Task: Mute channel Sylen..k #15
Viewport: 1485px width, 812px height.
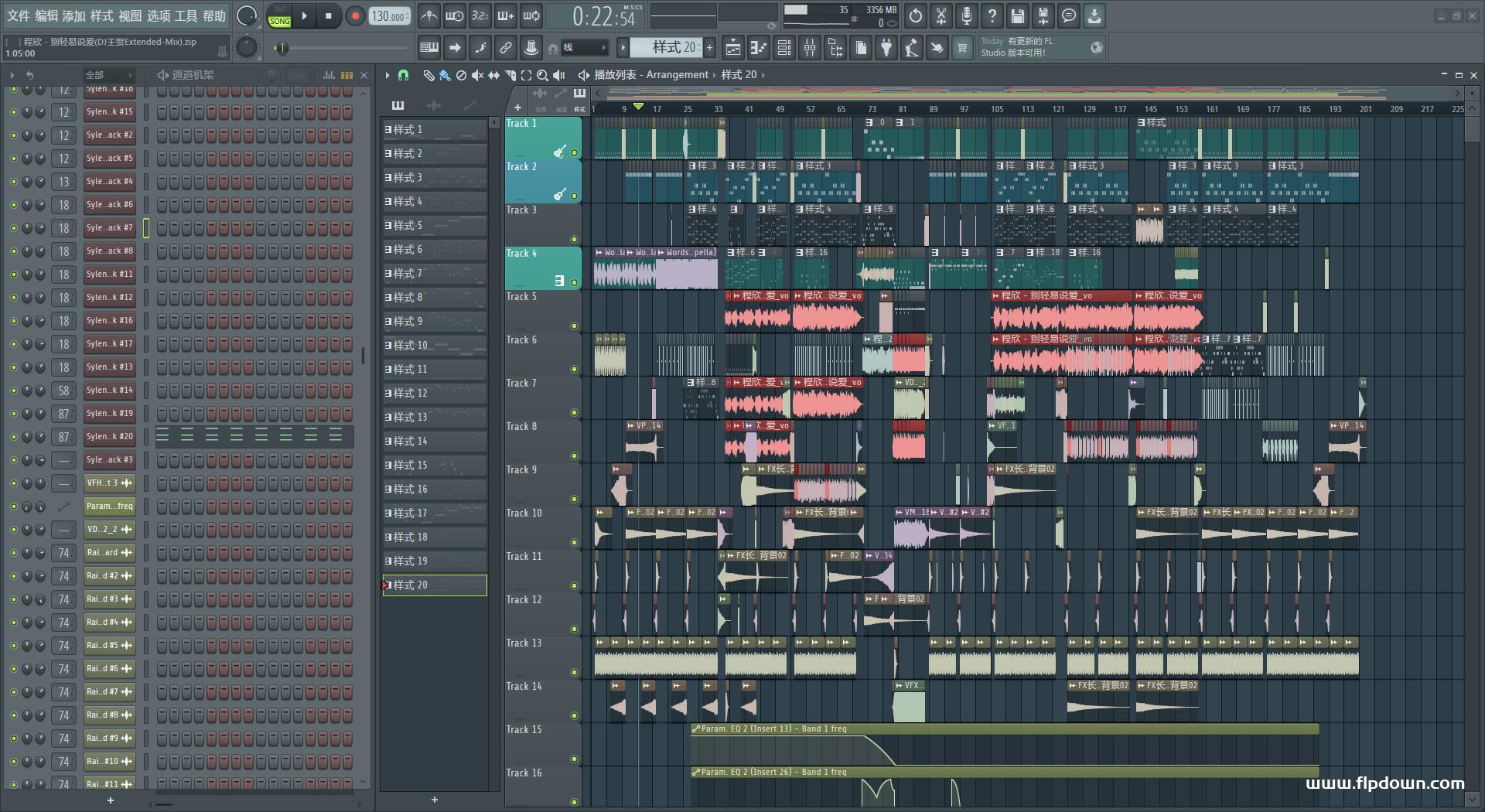Action: coord(13,112)
